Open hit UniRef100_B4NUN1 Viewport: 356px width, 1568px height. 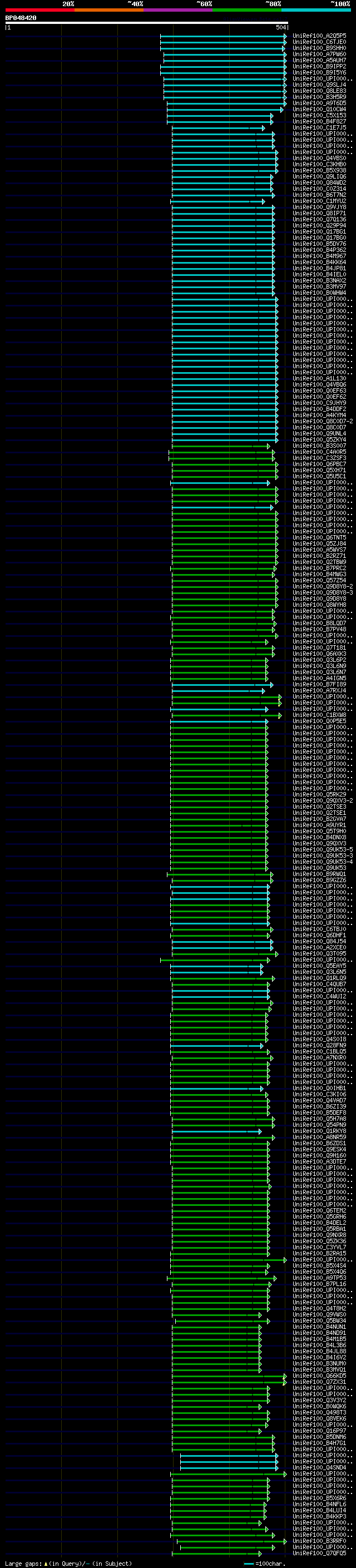tap(319, 1327)
